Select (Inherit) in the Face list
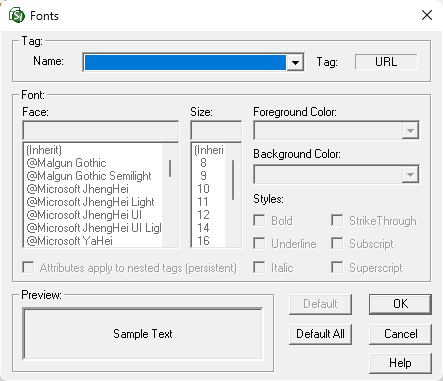The width and height of the screenshot is (443, 381). [x=93, y=150]
